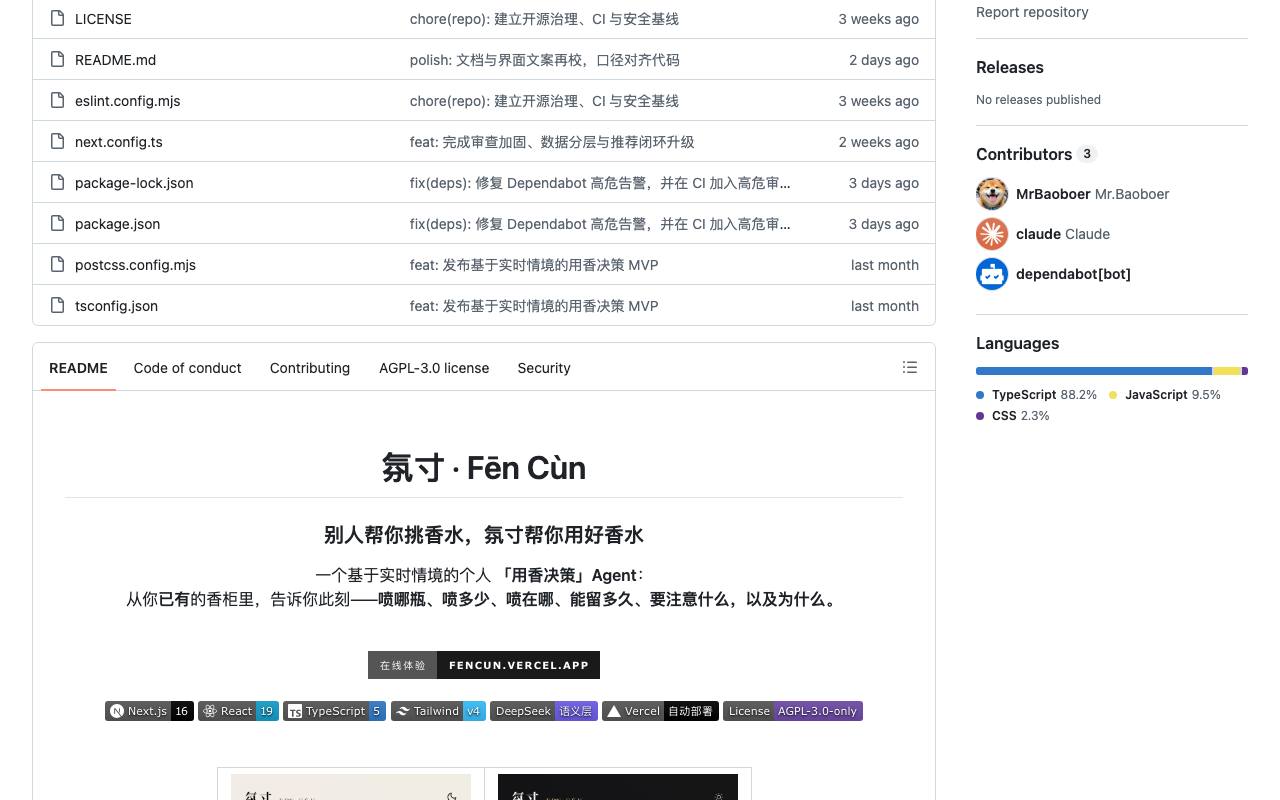Click the light theme screenshot thumbnail
1280x800 pixels.
pos(351,787)
